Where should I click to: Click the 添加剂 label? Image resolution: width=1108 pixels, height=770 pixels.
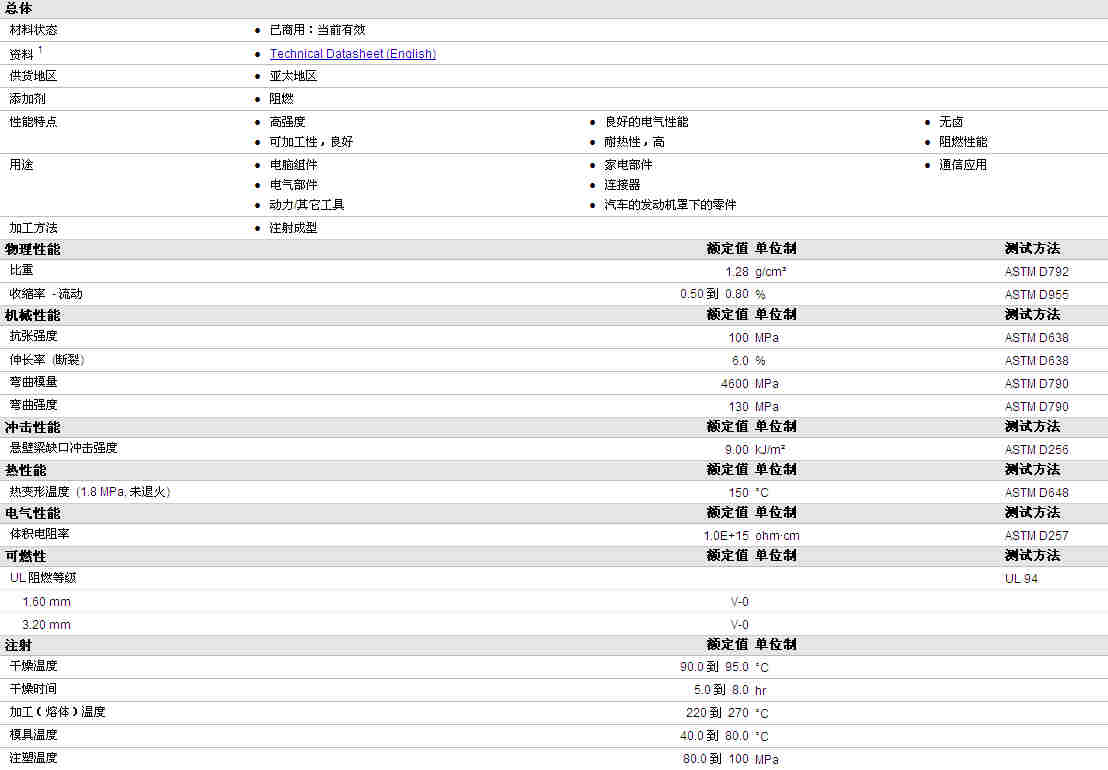coord(28,99)
